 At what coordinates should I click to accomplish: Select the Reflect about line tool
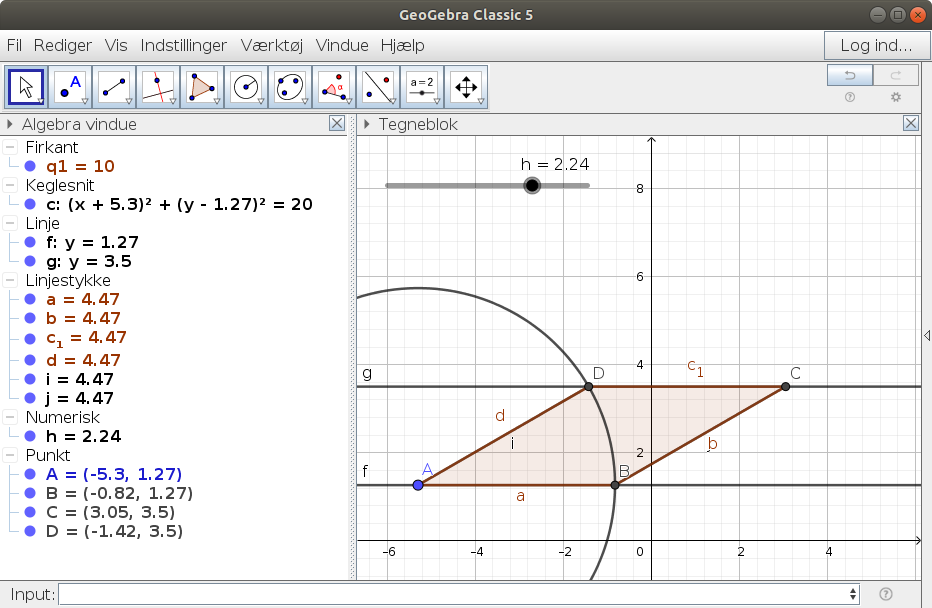click(378, 87)
